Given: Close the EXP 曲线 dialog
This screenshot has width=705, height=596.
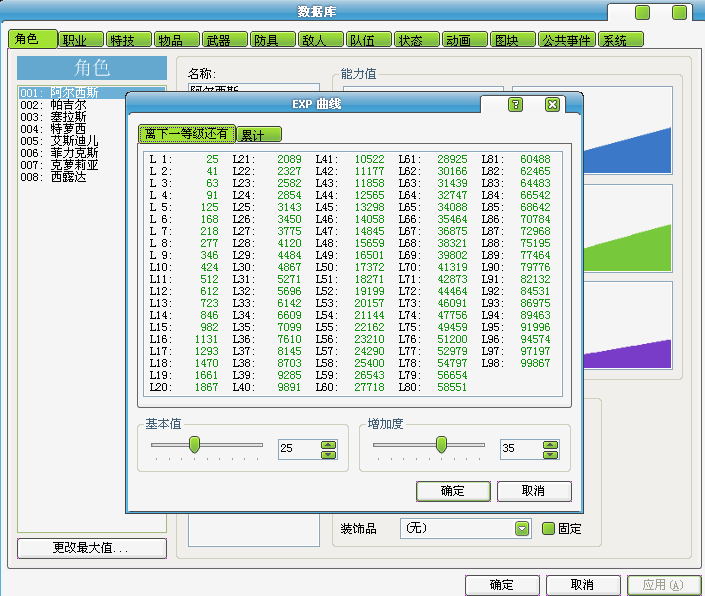Looking at the screenshot, I should tap(552, 105).
